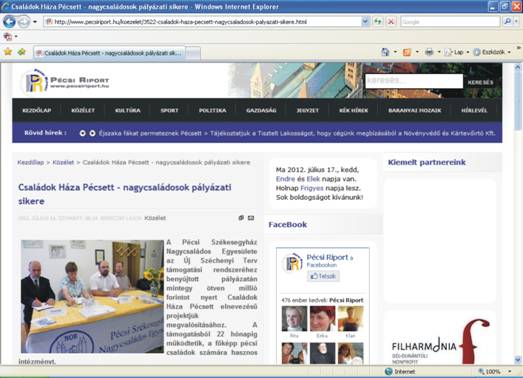Click the browser Back arrow button
Viewport: 523px width, 378px height.
pyautogui.click(x=9, y=22)
